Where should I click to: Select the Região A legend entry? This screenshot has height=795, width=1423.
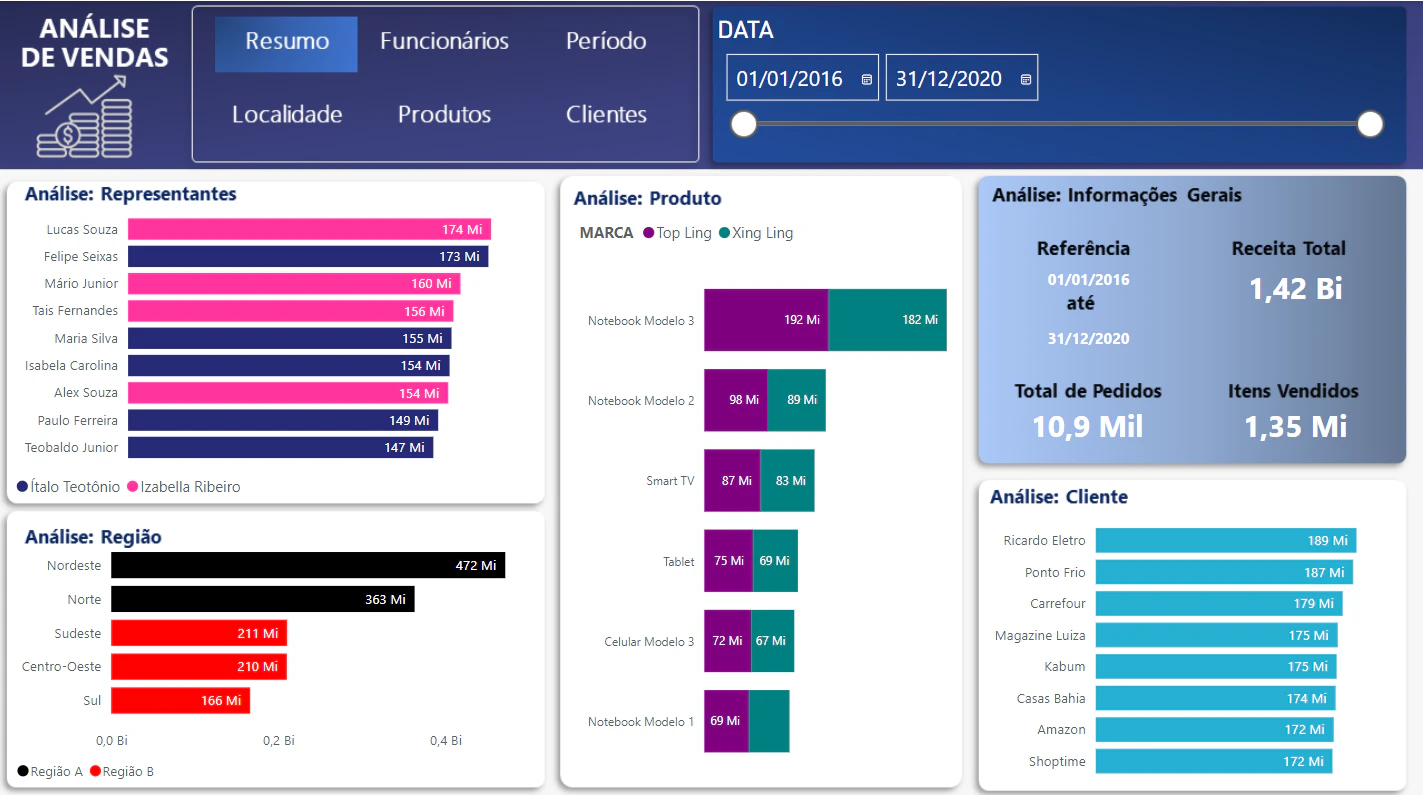pos(50,771)
